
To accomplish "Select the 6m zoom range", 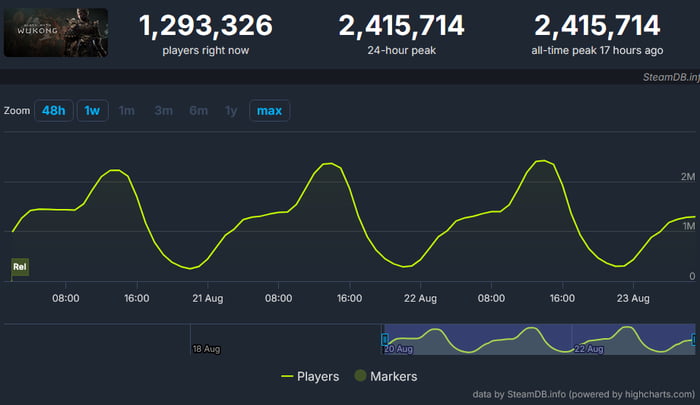I will tap(199, 111).
